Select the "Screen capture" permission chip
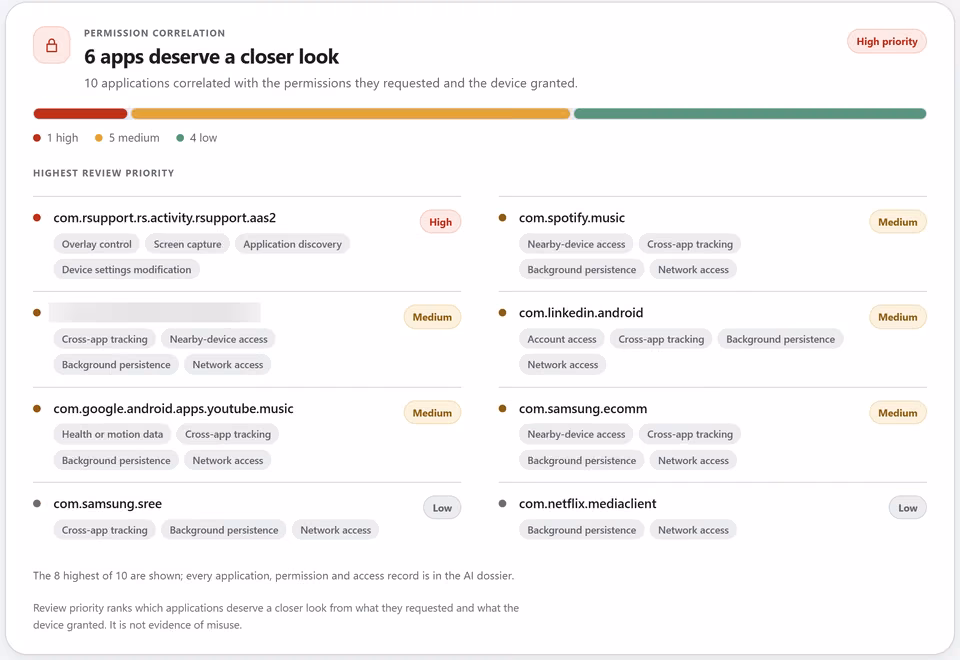 (x=187, y=244)
